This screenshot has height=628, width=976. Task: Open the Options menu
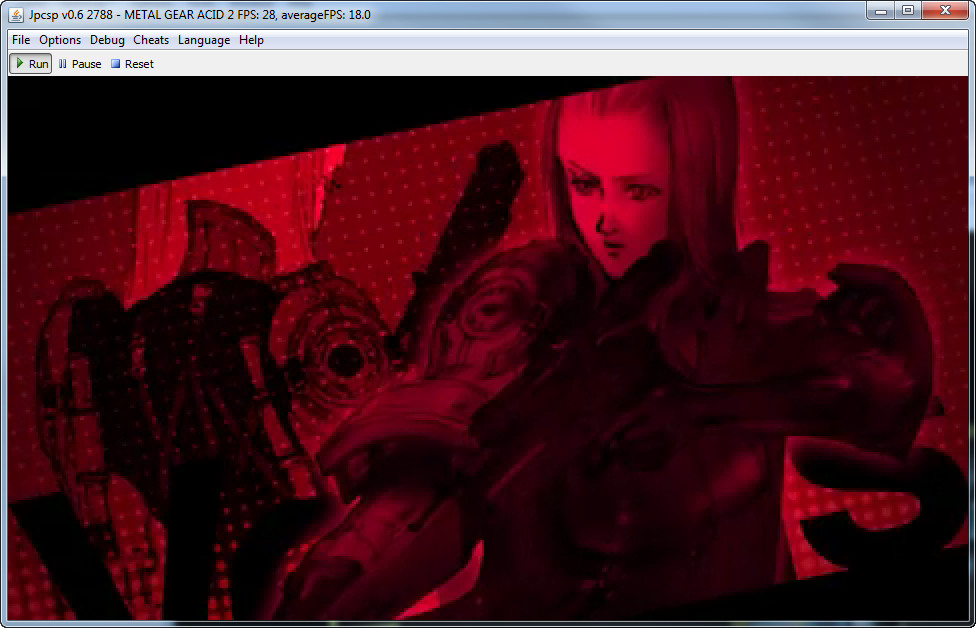[60, 40]
